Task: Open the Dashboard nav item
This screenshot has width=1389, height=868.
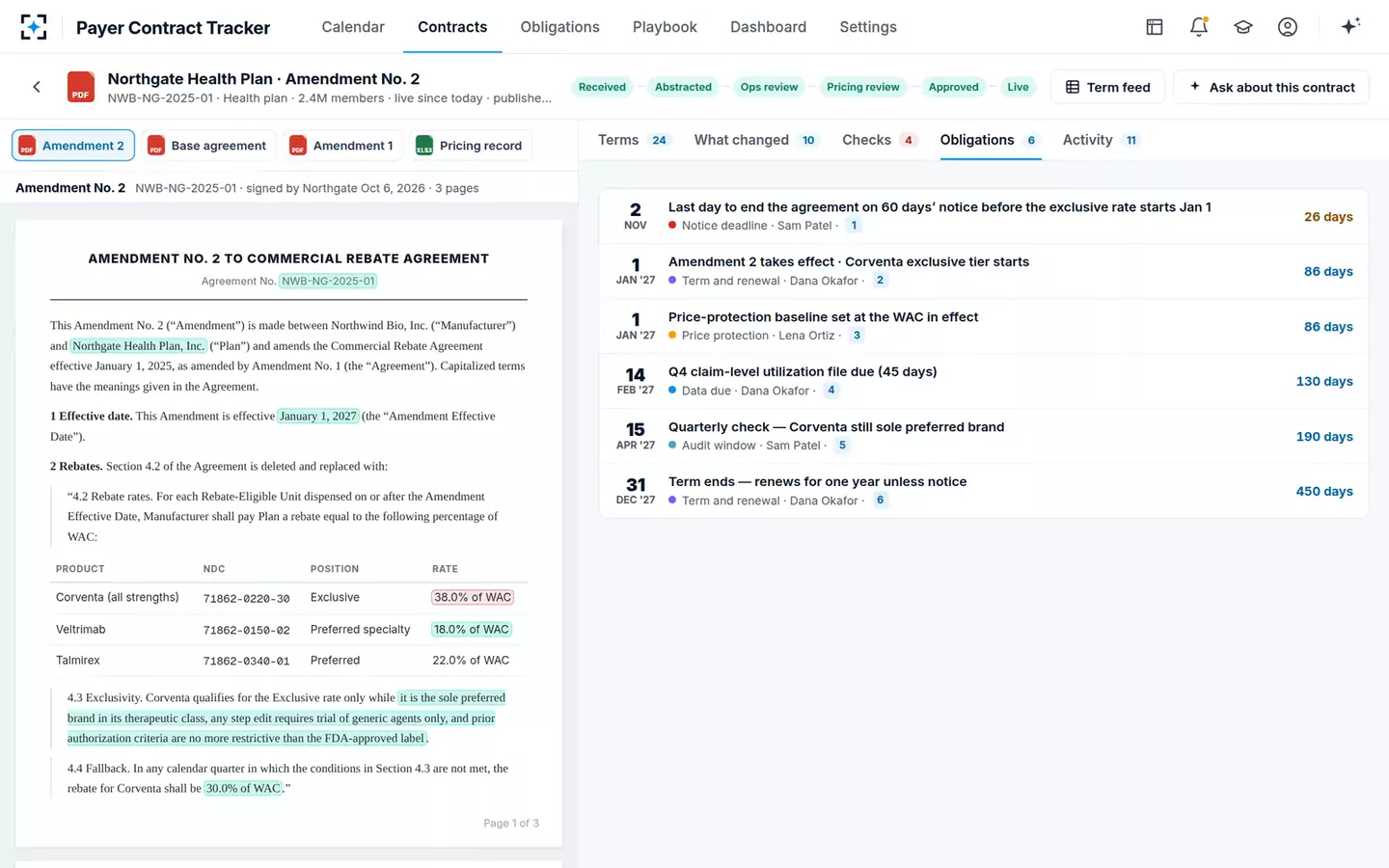Action: point(768,27)
